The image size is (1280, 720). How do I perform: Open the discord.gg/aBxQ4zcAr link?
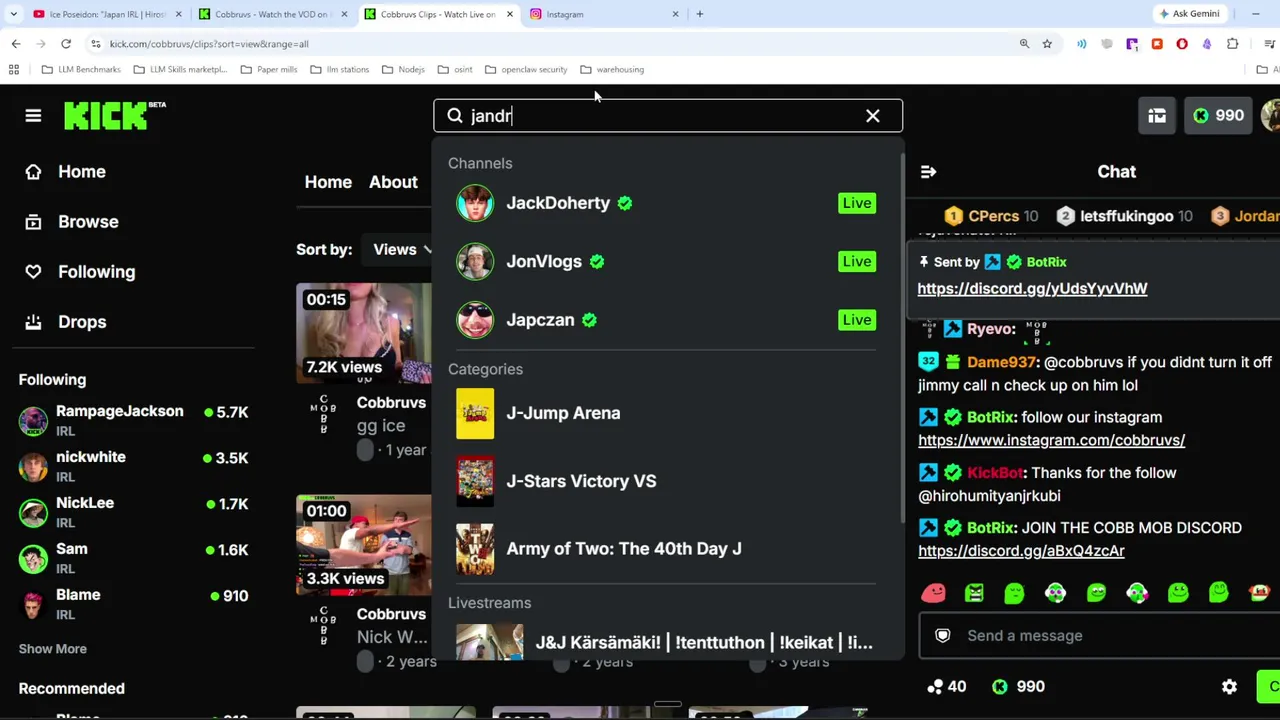[1021, 551]
